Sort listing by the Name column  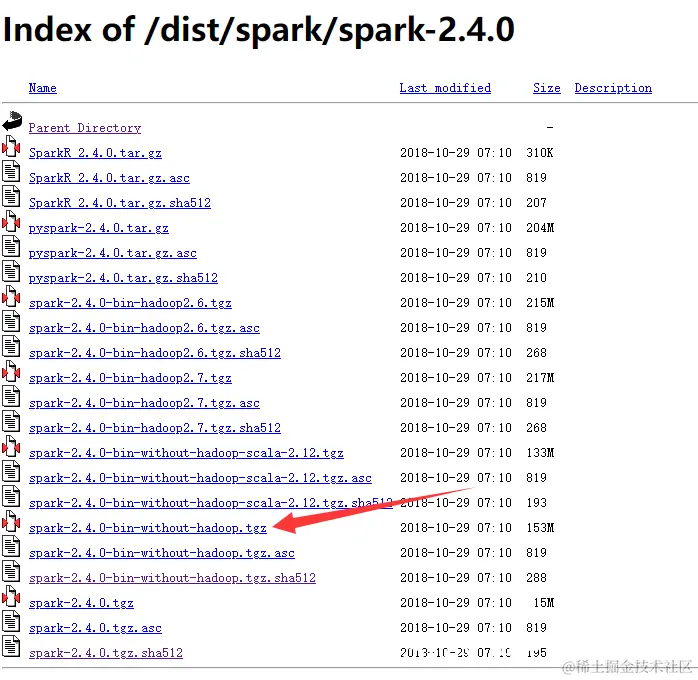point(43,88)
